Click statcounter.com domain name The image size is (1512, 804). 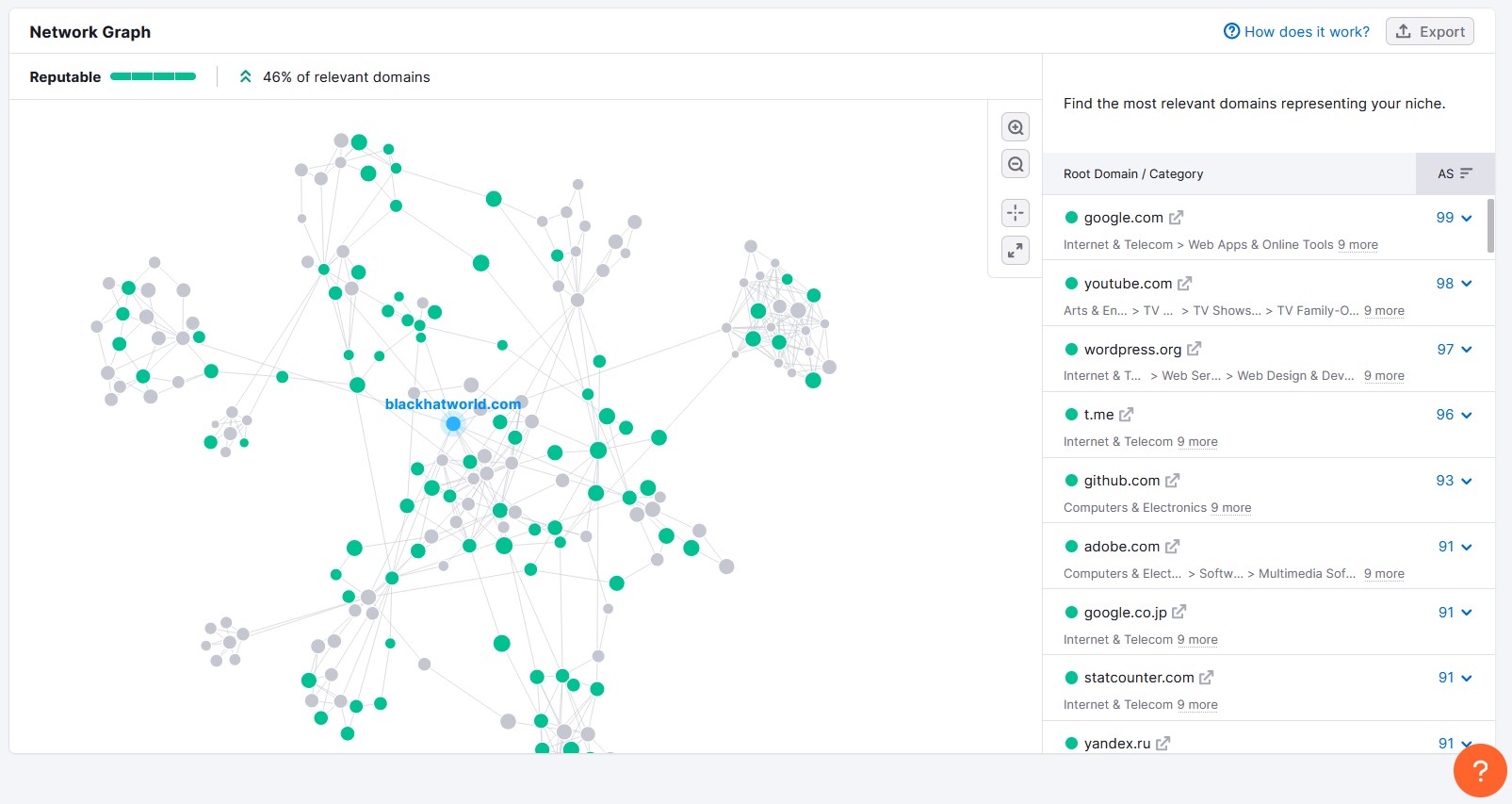pos(1139,678)
